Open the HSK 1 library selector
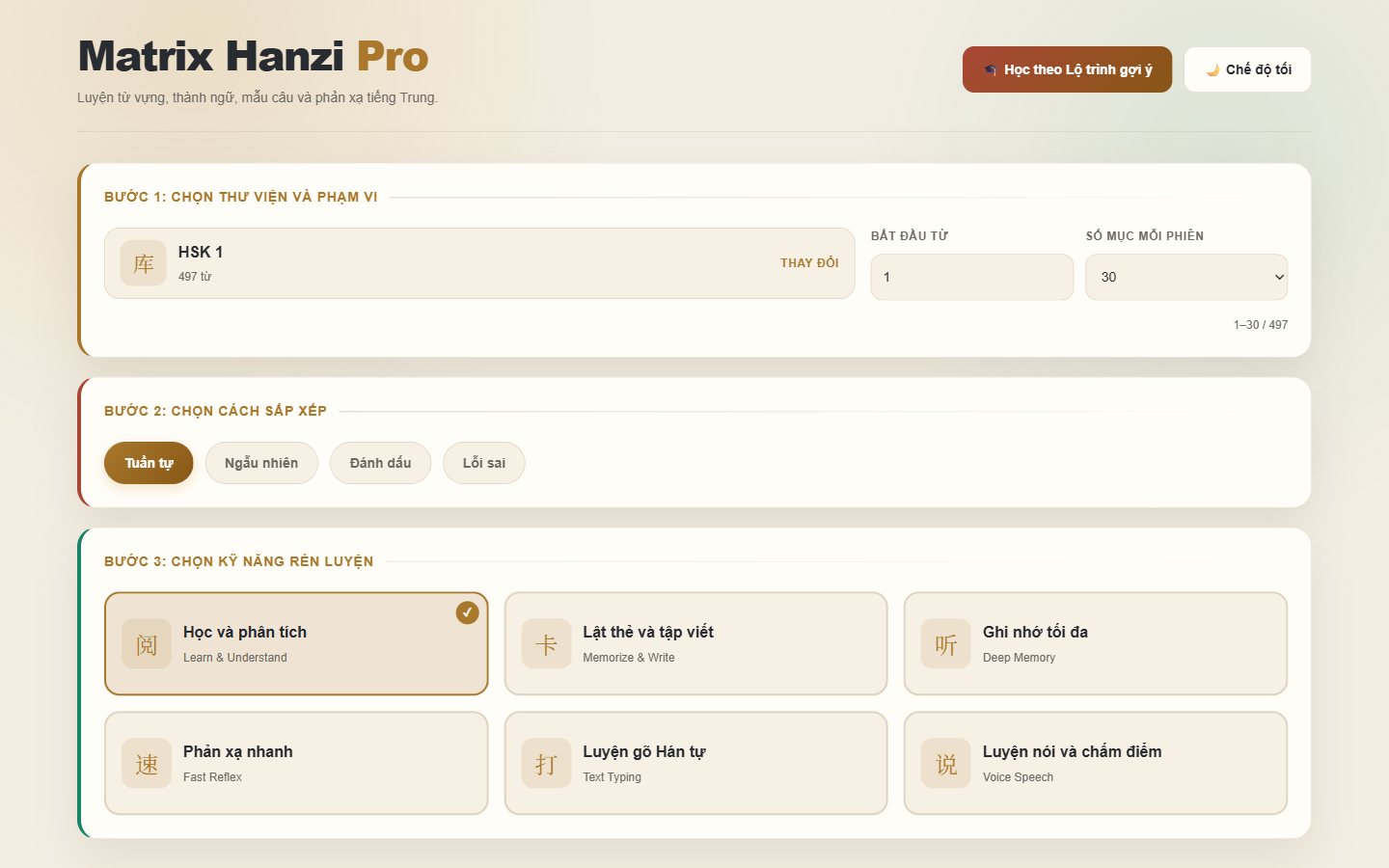 [479, 263]
